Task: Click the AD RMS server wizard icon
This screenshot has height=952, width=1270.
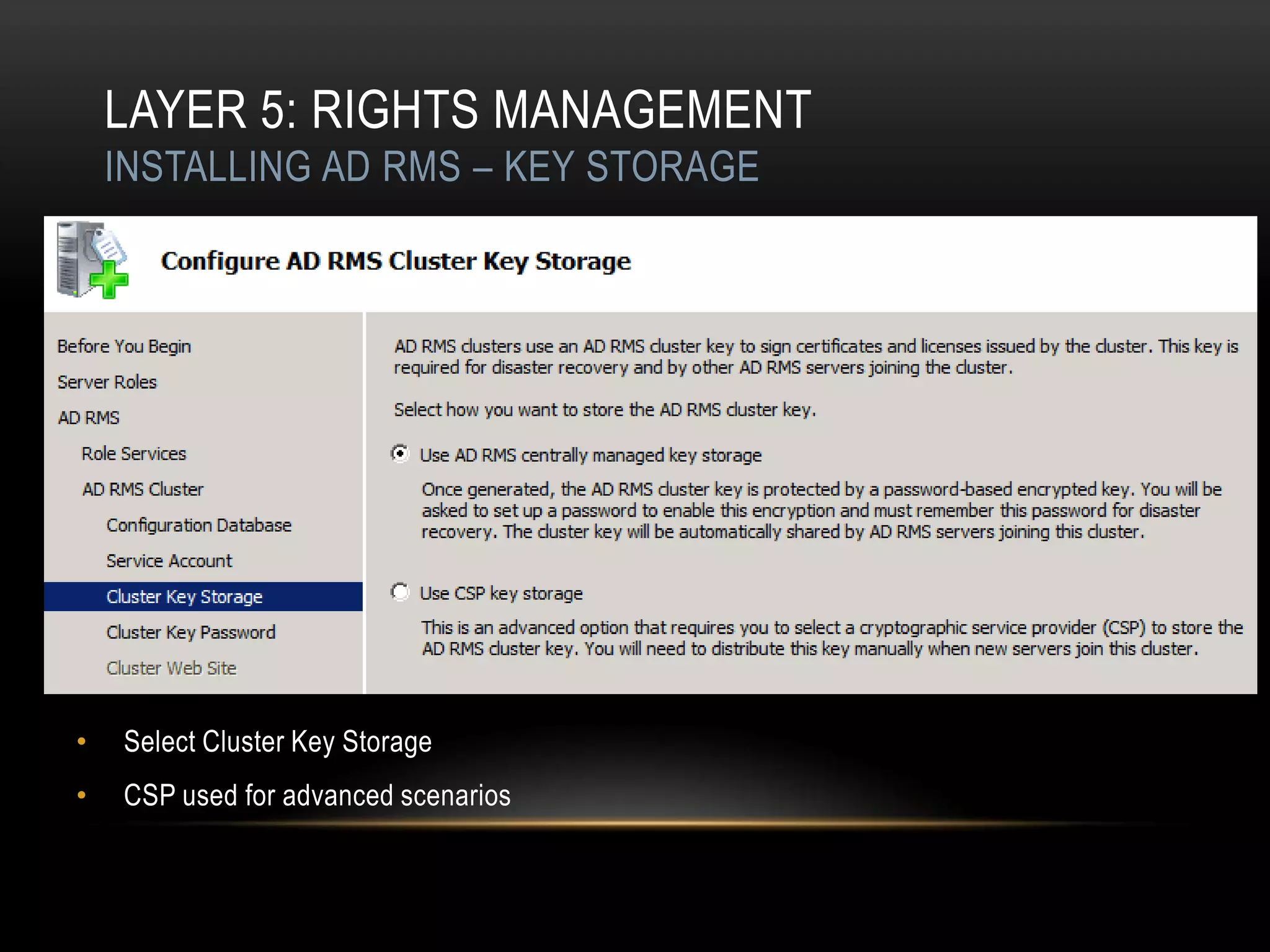Action: [x=92, y=260]
